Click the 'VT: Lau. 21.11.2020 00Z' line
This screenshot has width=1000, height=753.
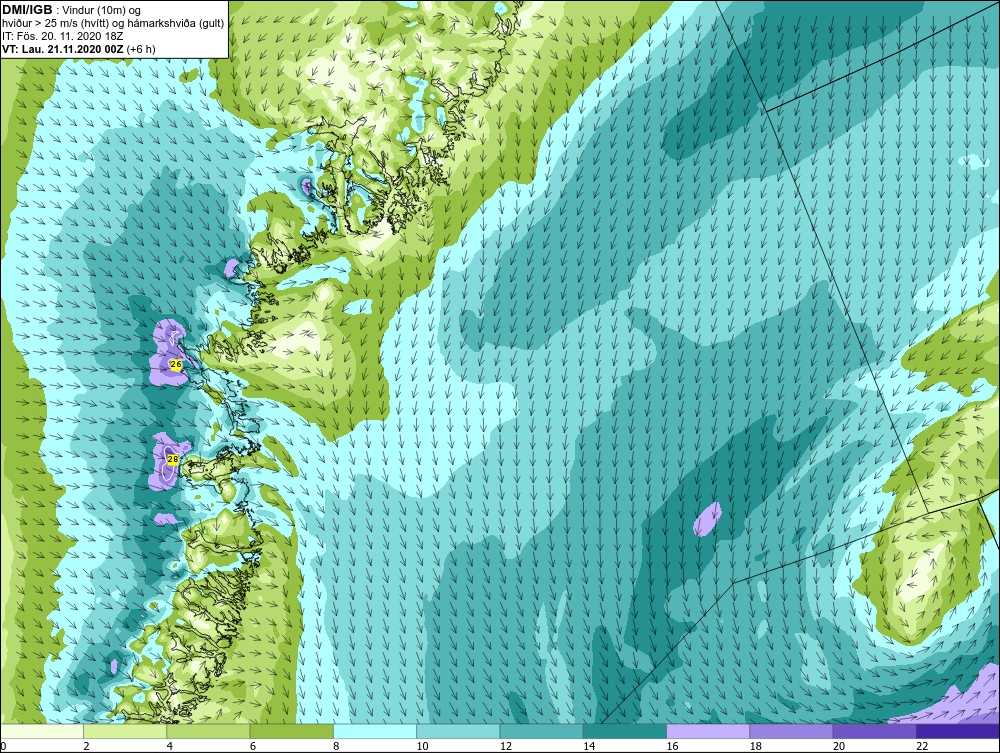78,48
